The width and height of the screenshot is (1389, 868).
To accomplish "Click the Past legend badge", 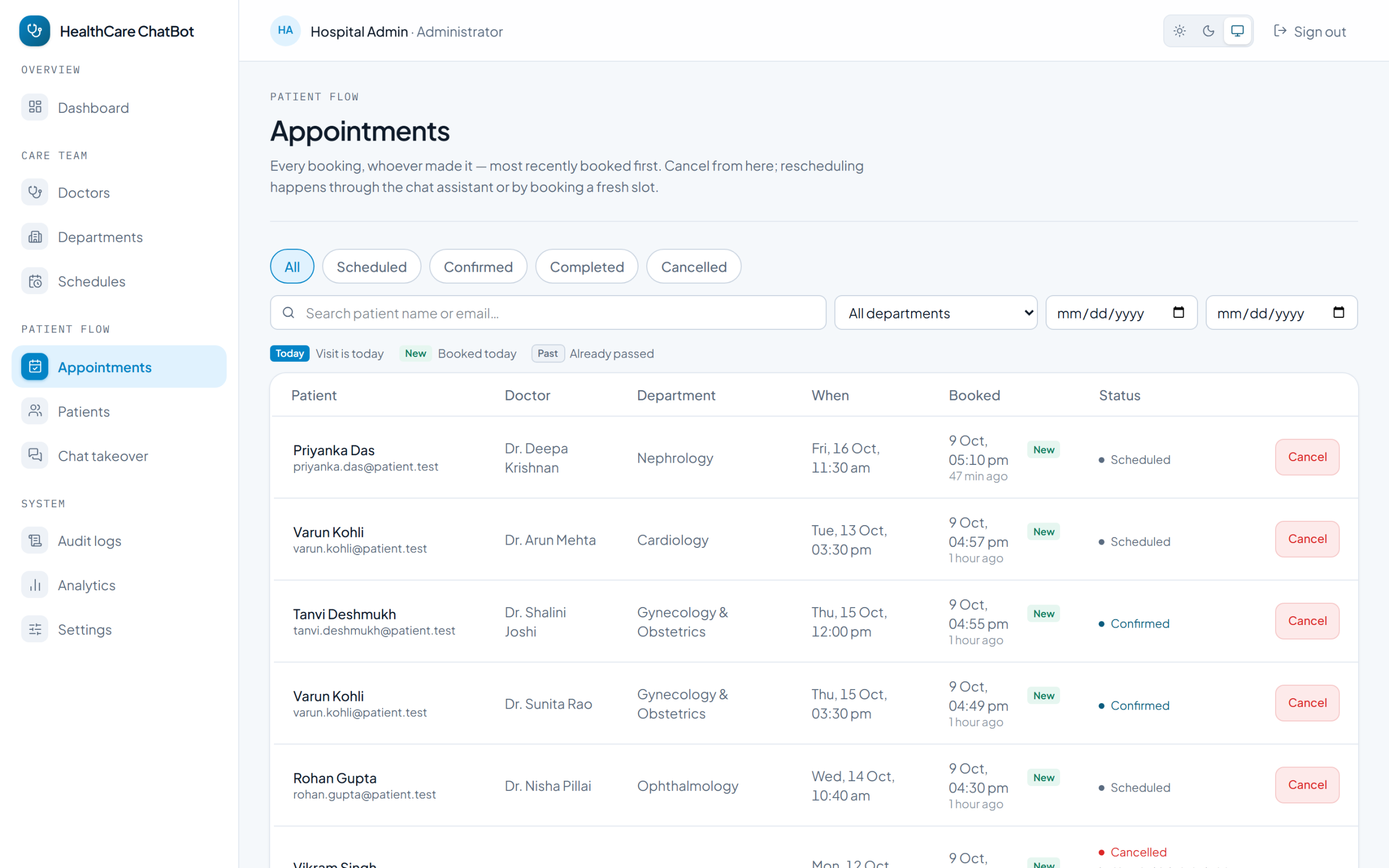I will pyautogui.click(x=547, y=353).
